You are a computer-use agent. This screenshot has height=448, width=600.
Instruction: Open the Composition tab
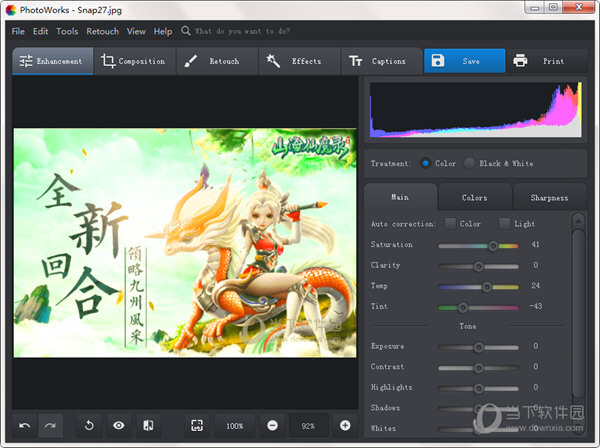coord(135,61)
